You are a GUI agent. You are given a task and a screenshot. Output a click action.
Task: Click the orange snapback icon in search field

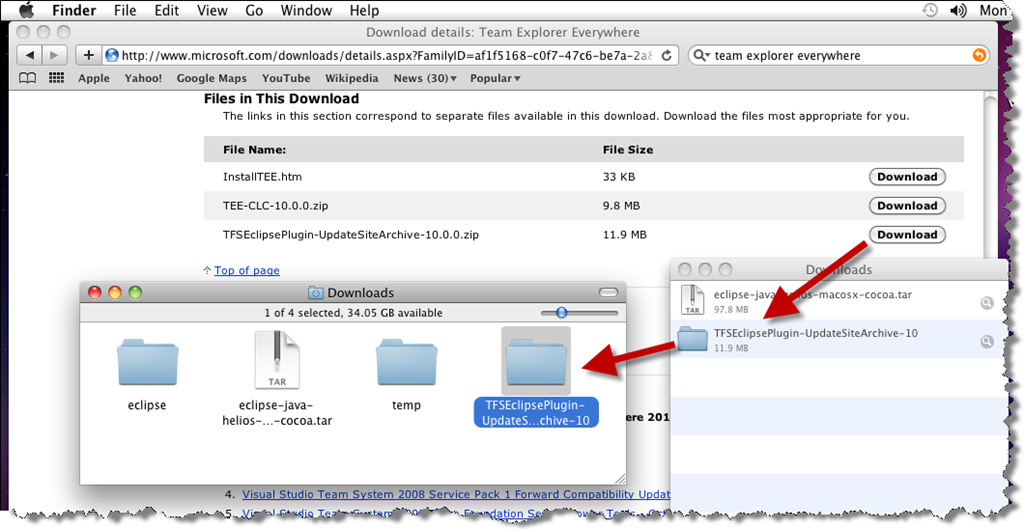pos(979,56)
